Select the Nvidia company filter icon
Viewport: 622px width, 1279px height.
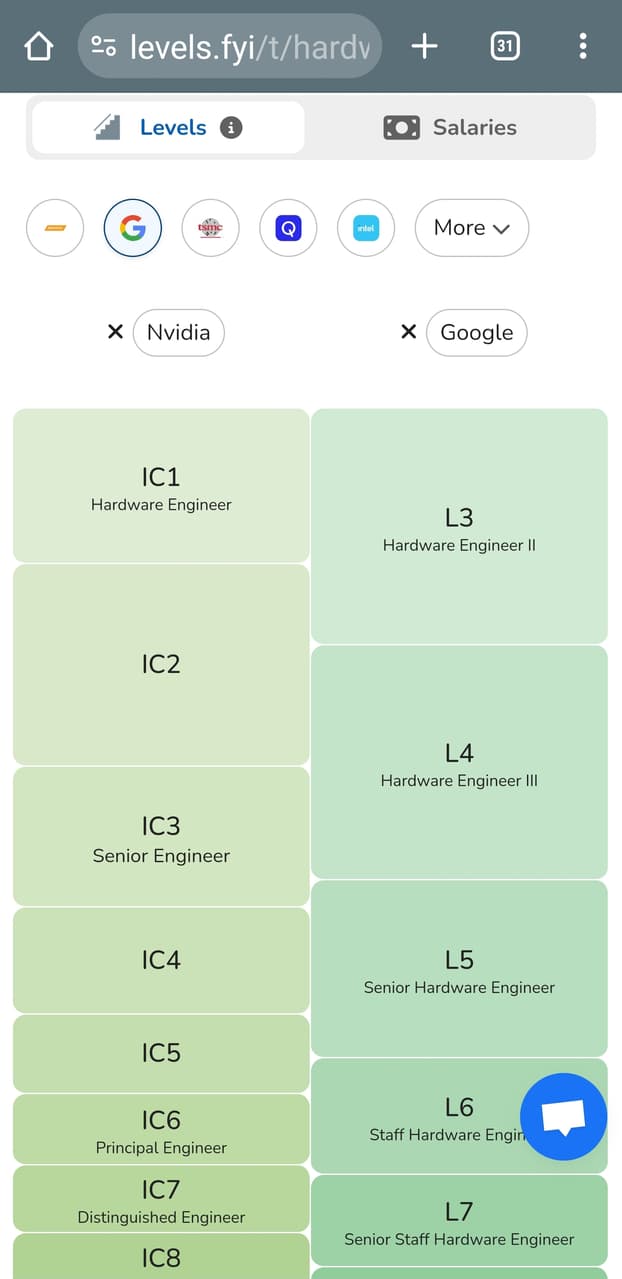55,228
